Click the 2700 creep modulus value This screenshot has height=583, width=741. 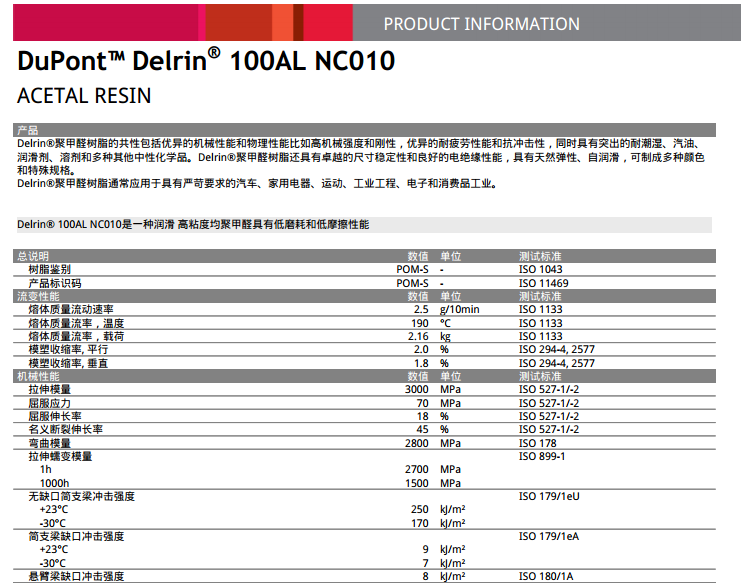[x=416, y=470]
